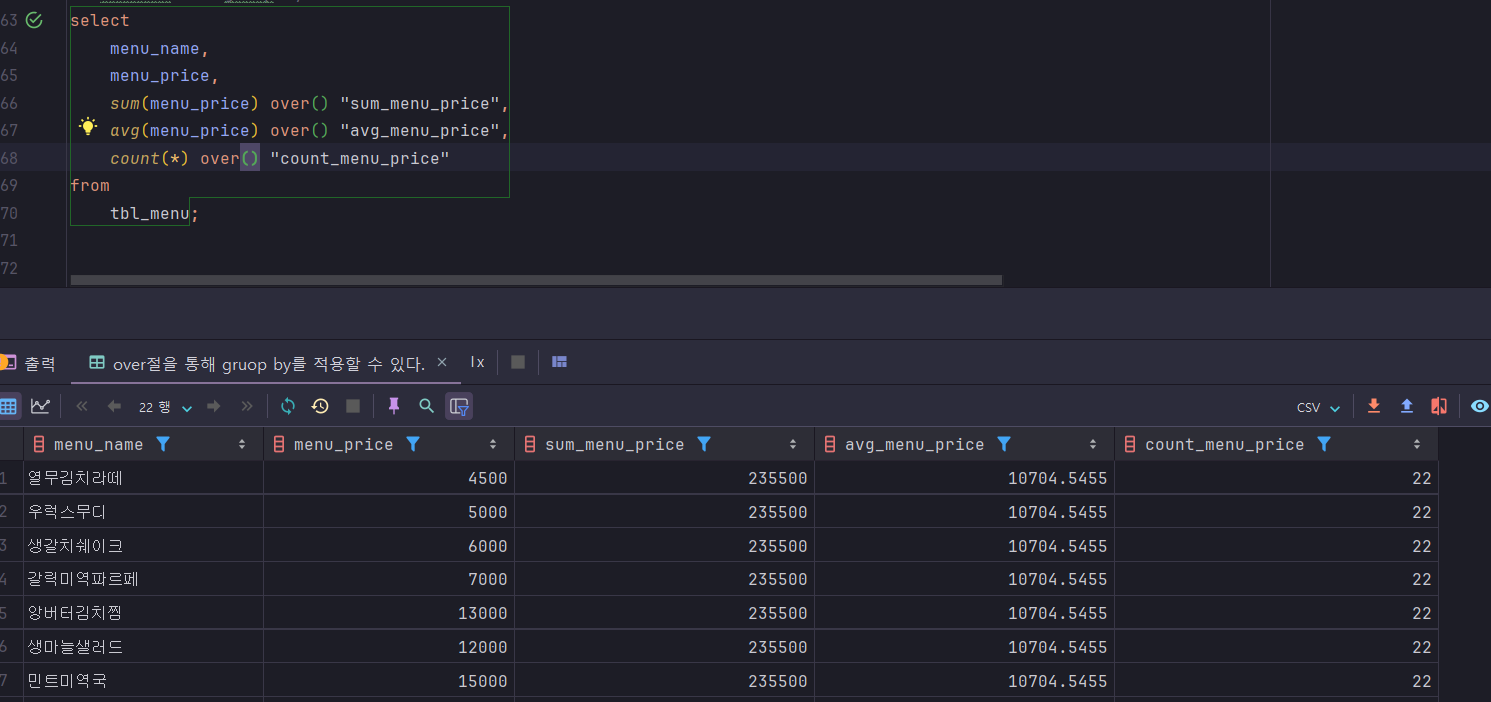Click the sort arrows on count_menu_price column
Screen dimensions: 1491x702
1417,444
